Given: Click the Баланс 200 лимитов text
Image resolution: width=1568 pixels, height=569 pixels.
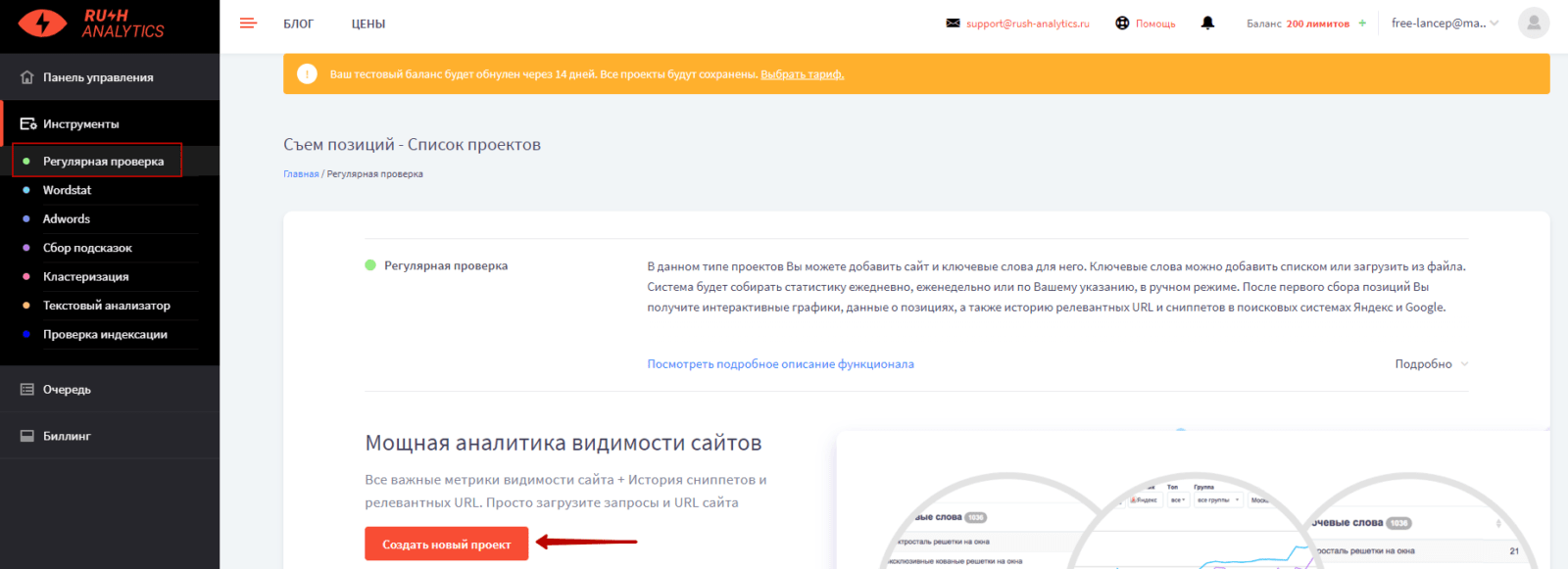Looking at the screenshot, I should pos(1298,24).
